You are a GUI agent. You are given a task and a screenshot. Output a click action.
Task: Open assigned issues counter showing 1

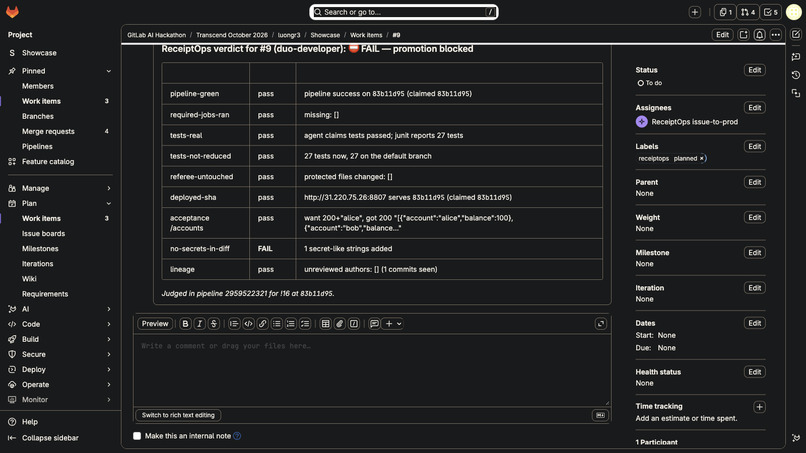(x=725, y=12)
